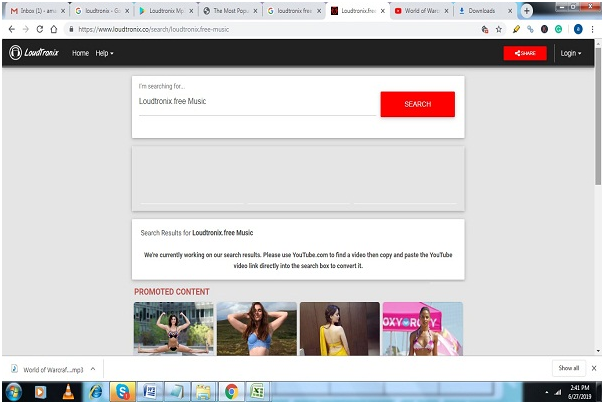The image size is (604, 404).
Task: Click the search input with Loudtronix free Music
Action: pos(257,102)
